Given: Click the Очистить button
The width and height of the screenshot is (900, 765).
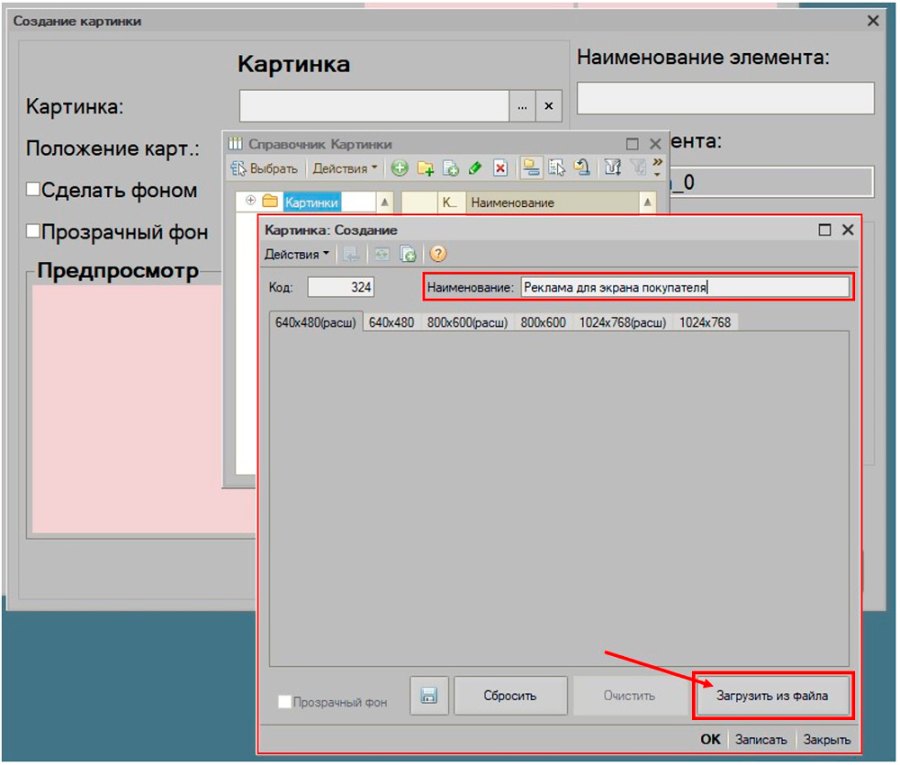Looking at the screenshot, I should (629, 696).
